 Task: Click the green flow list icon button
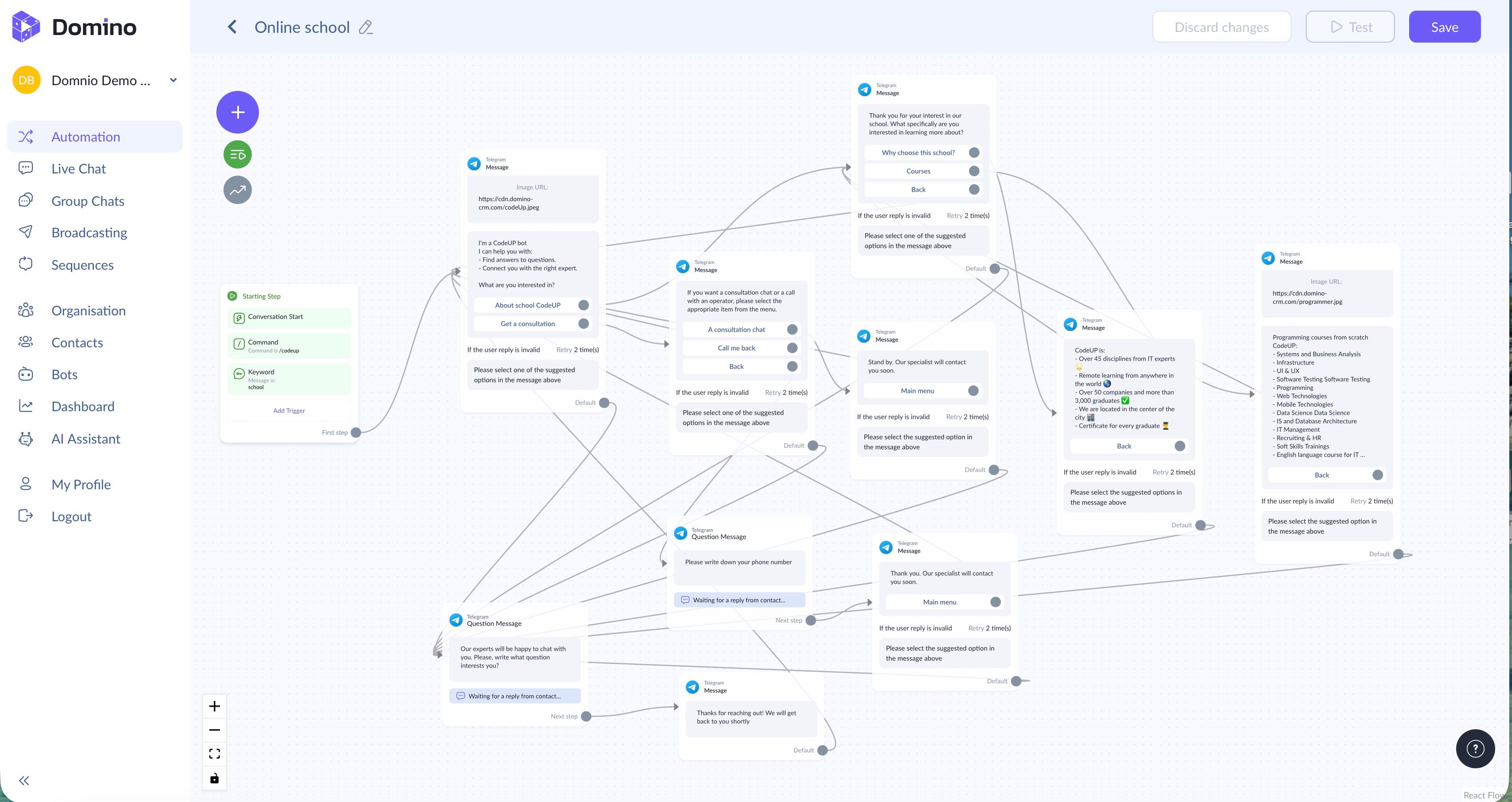point(237,154)
